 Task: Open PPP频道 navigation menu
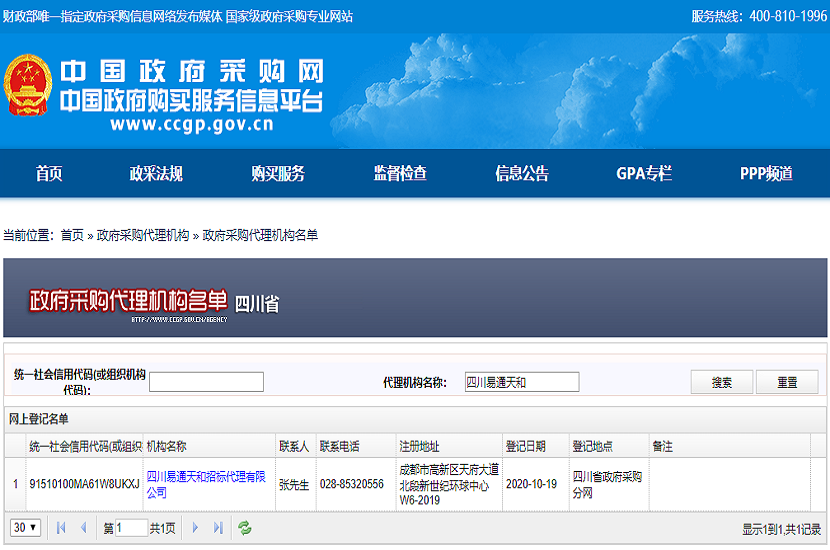coord(766,173)
